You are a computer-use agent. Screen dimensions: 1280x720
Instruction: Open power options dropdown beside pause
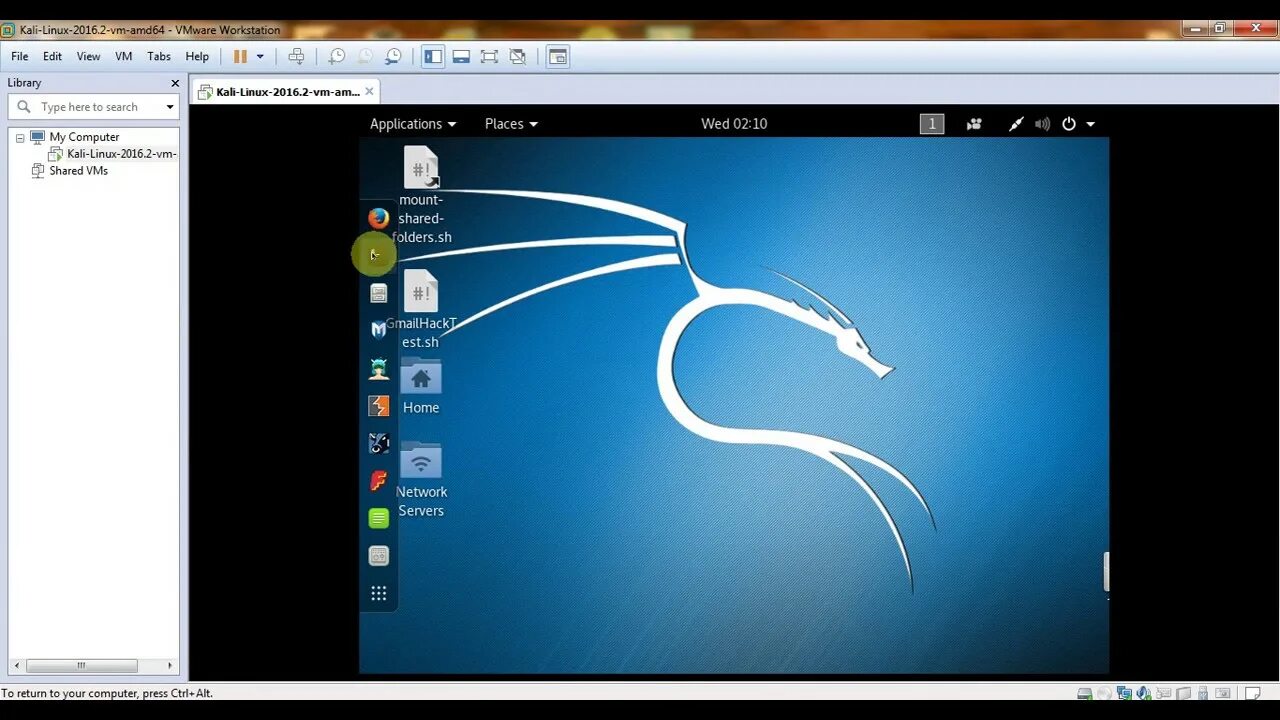tap(260, 57)
